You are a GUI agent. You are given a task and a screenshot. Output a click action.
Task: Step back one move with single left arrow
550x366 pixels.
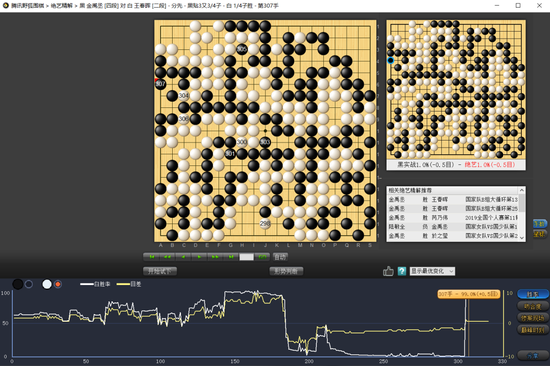click(x=183, y=257)
